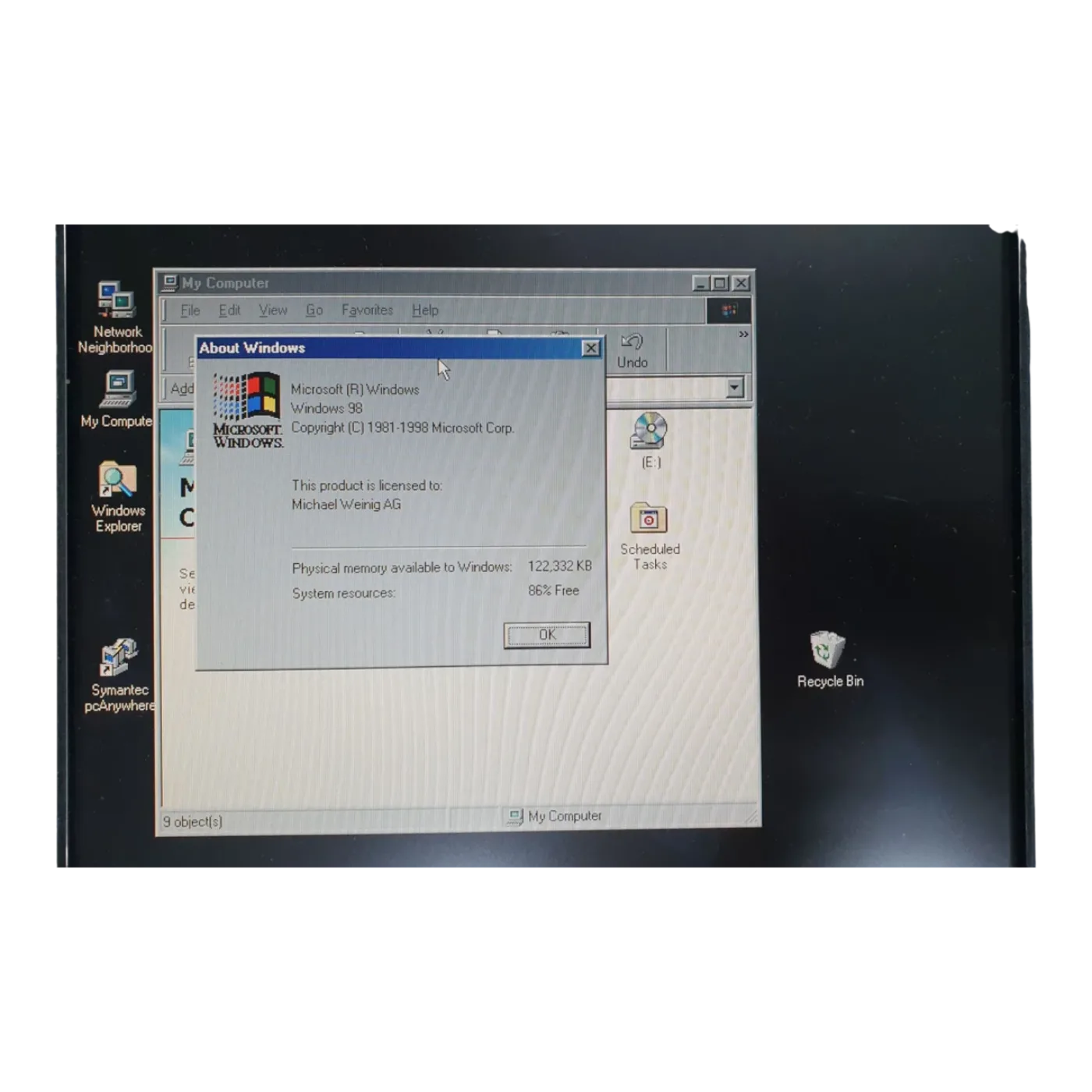Open the Help menu

tap(425, 310)
